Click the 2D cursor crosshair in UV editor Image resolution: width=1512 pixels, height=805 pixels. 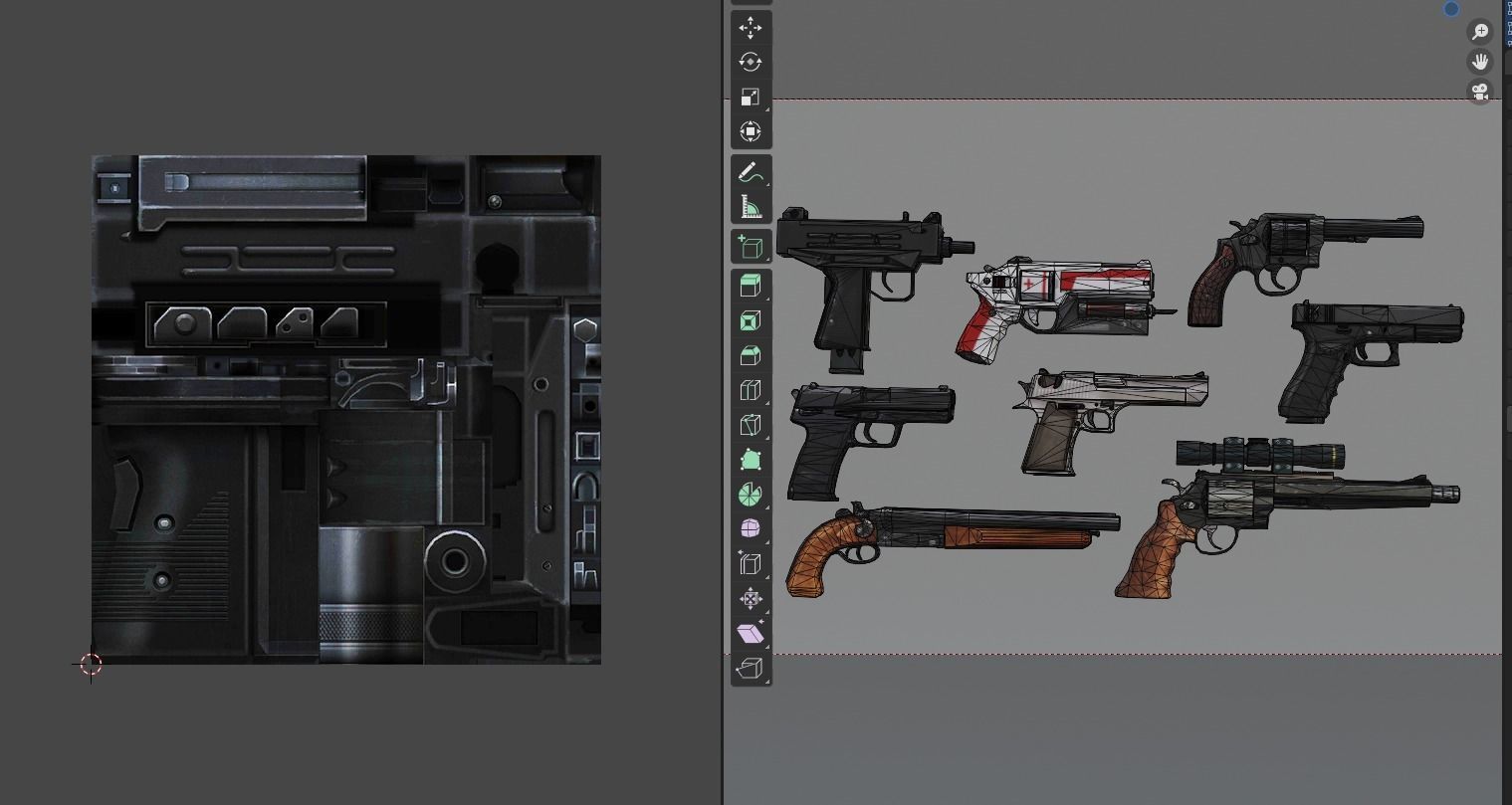91,664
